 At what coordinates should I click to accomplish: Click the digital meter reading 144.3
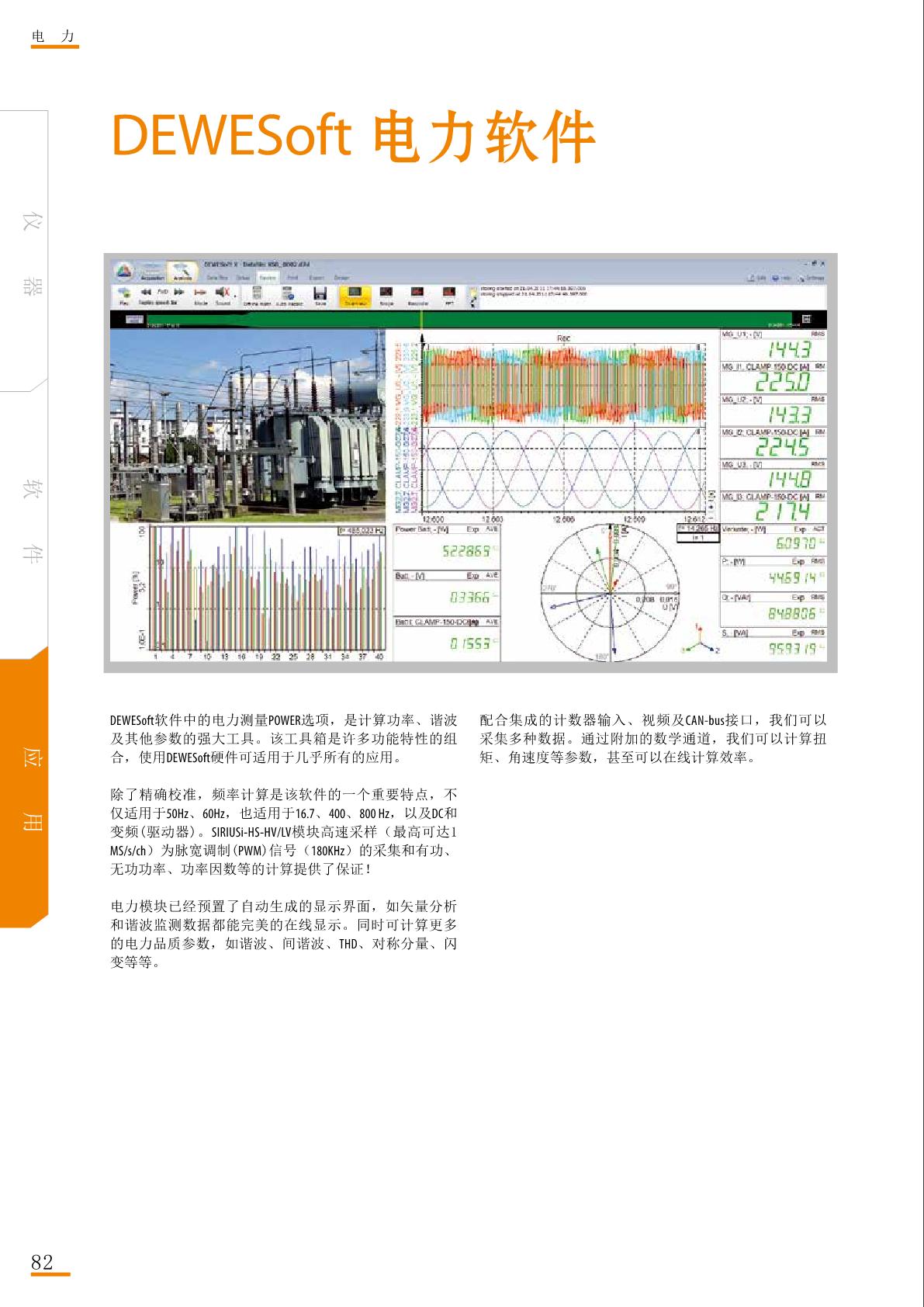click(789, 349)
